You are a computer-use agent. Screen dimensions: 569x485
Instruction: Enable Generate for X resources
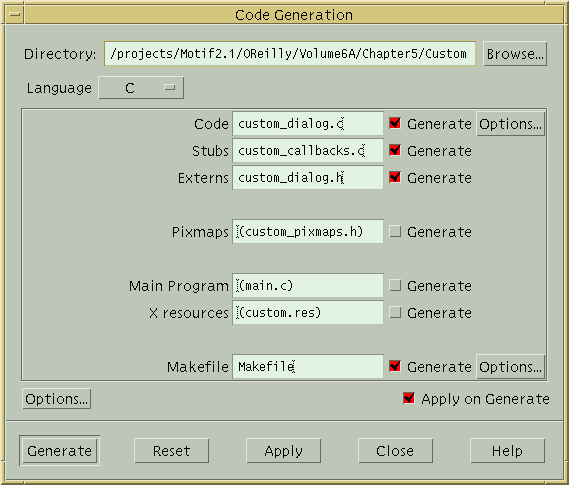coord(395,312)
